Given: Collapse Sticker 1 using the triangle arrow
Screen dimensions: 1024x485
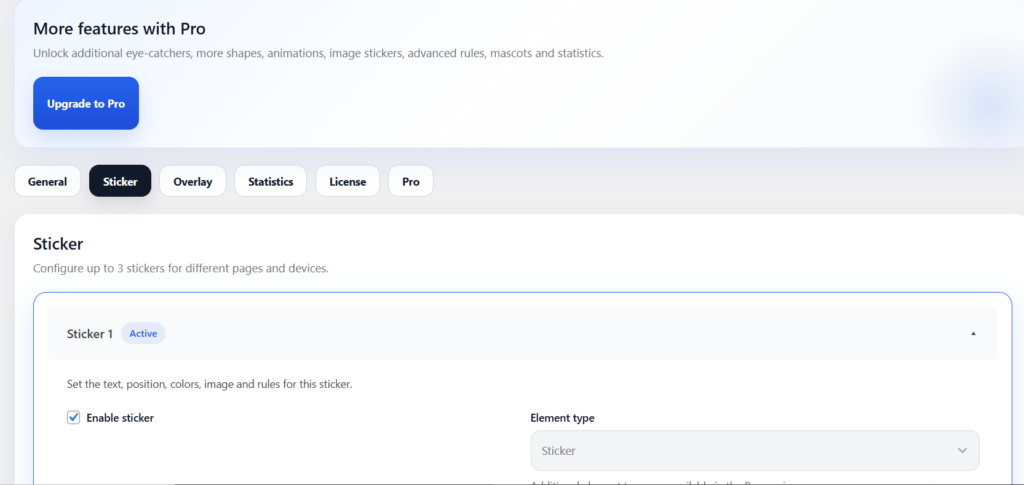Looking at the screenshot, I should tap(973, 333).
